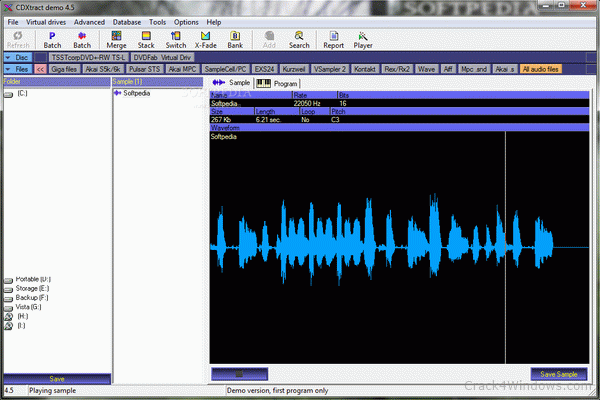Select the Backup [F:] drive
Viewport: 600px width, 400px height.
(26, 298)
